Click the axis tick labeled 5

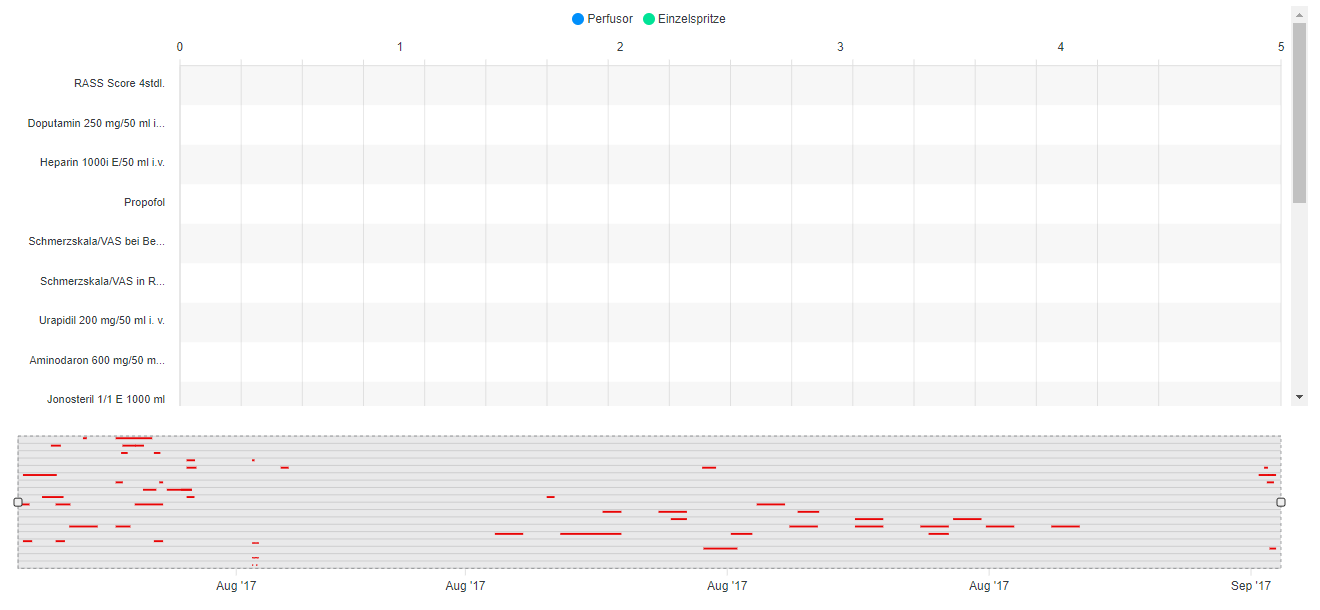pos(1281,46)
